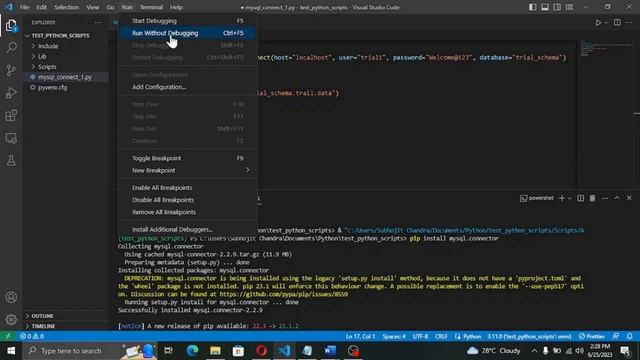Select Remove All Breakpoints
640x360 pixels.
188,212
